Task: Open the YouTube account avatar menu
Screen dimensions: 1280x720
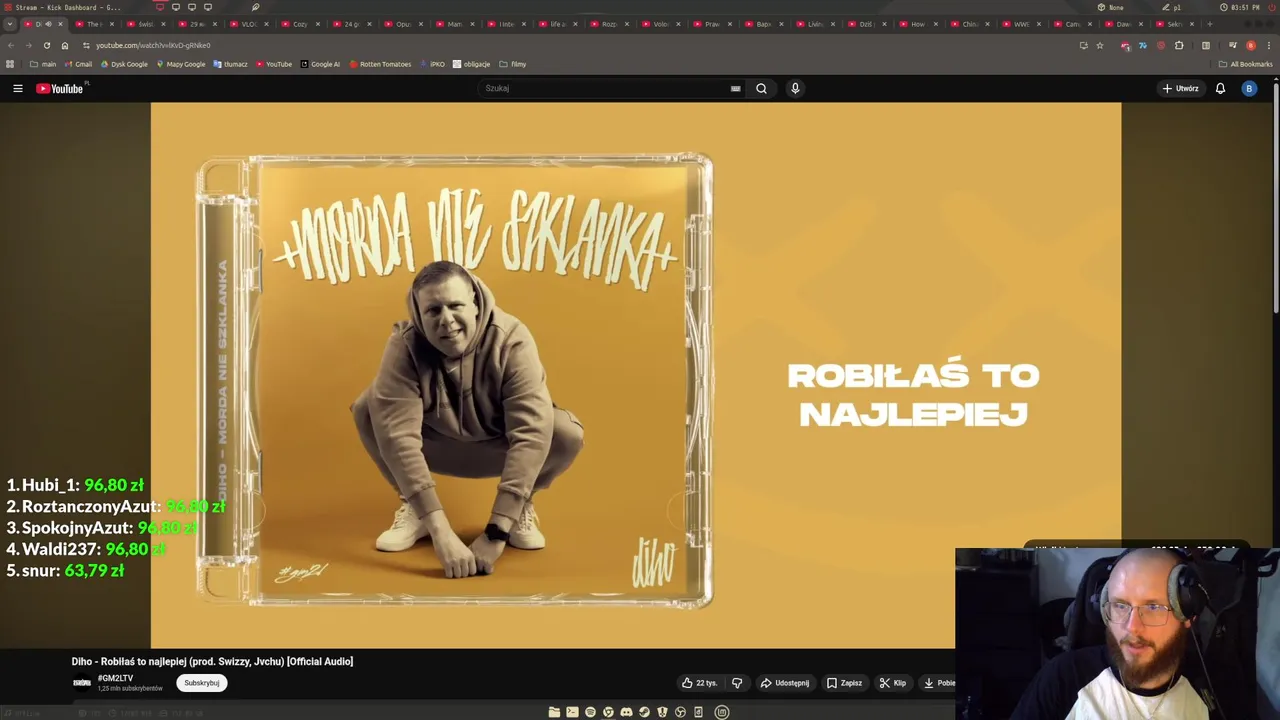Action: pos(1249,88)
